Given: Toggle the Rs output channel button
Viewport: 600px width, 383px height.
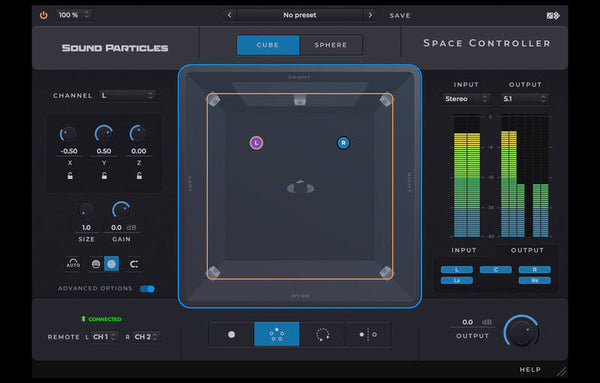Looking at the screenshot, I should [535, 280].
